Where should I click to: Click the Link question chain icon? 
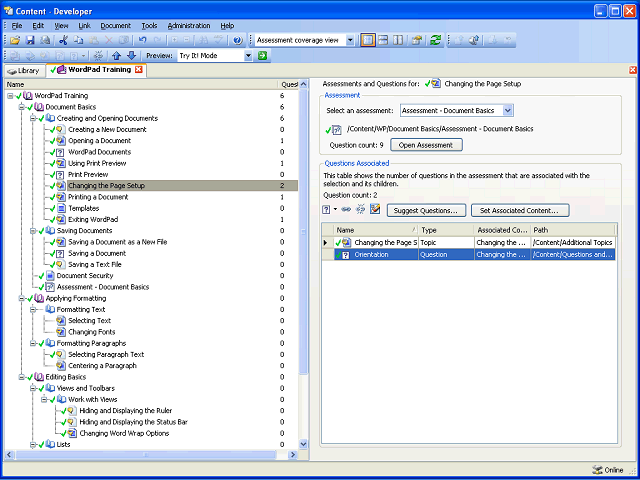click(346, 209)
